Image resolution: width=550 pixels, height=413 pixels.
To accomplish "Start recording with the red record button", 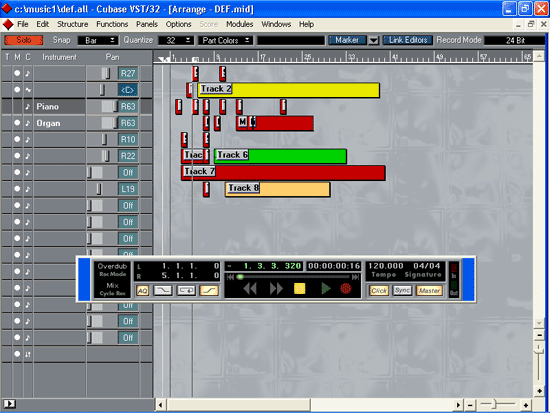I will point(346,289).
